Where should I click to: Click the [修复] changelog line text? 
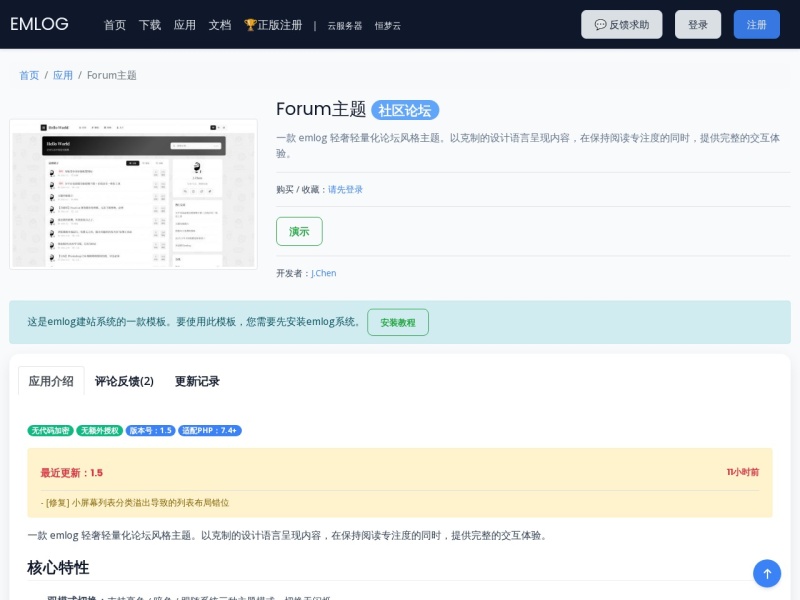pyautogui.click(x=135, y=503)
